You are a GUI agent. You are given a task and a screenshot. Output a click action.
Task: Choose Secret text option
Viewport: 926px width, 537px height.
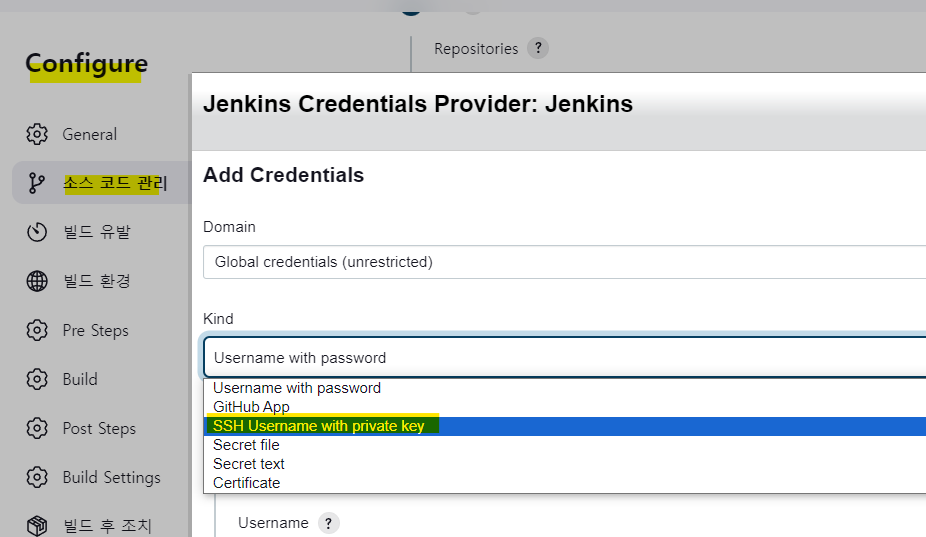click(565, 464)
